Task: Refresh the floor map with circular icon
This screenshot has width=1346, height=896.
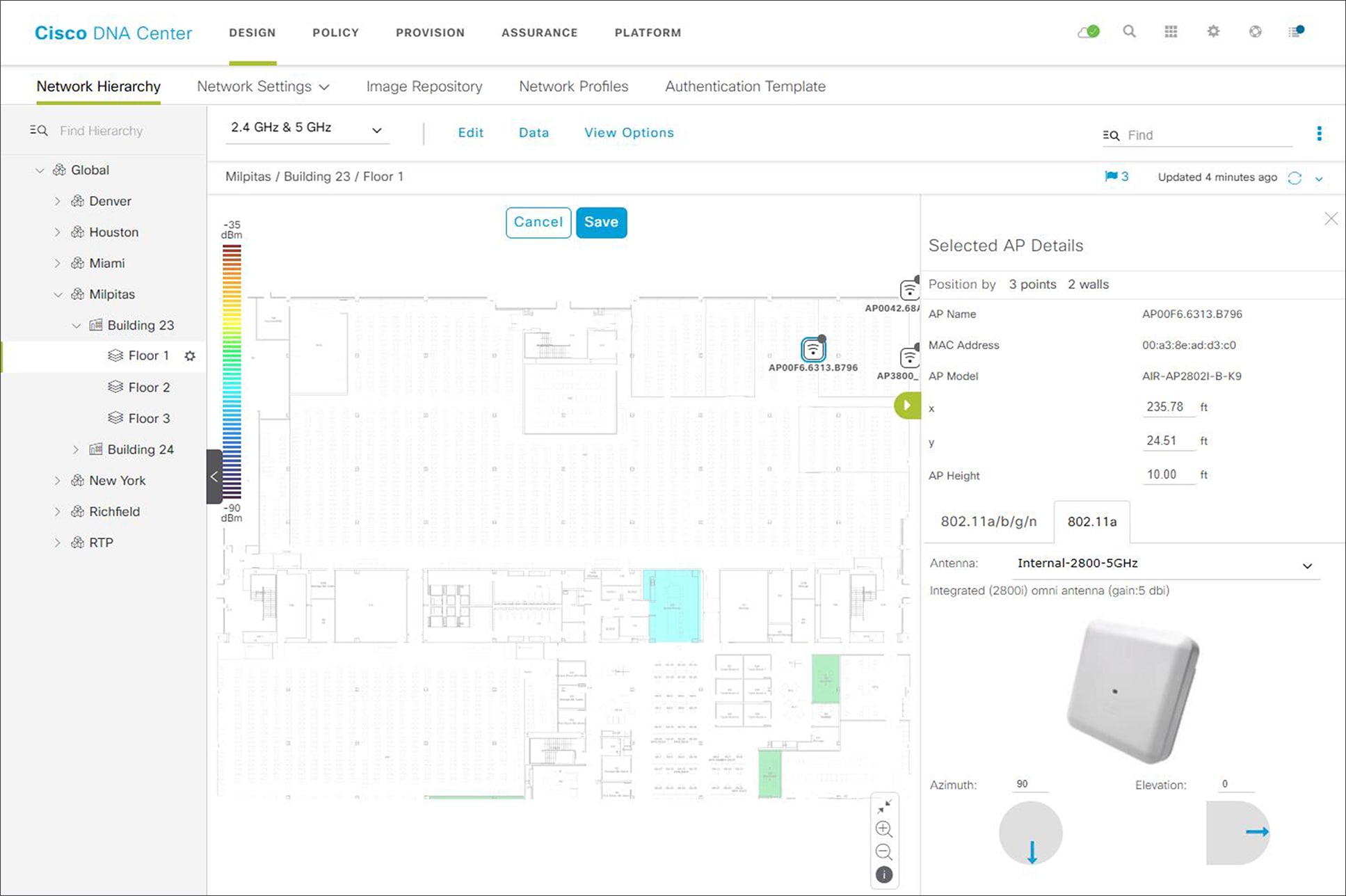Action: [x=1295, y=178]
